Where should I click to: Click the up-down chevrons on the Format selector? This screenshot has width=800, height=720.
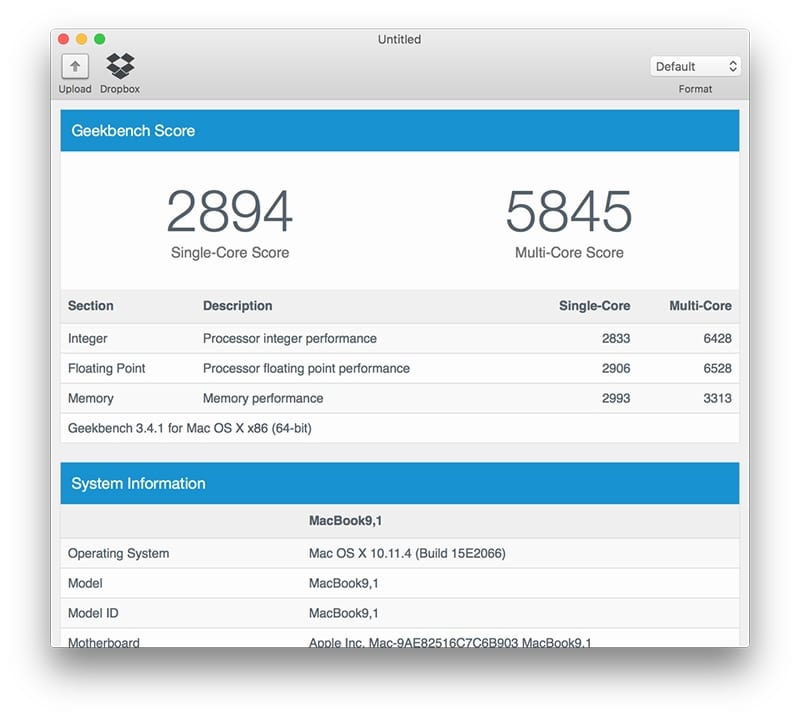pos(731,65)
